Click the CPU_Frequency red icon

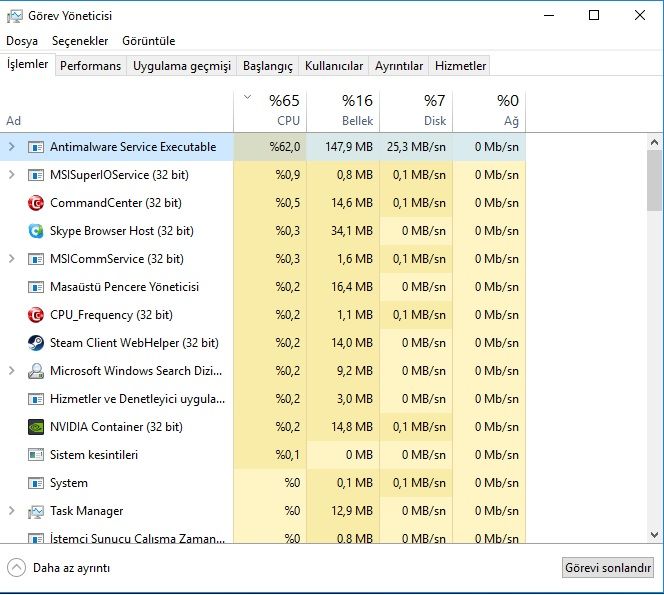(x=36, y=315)
